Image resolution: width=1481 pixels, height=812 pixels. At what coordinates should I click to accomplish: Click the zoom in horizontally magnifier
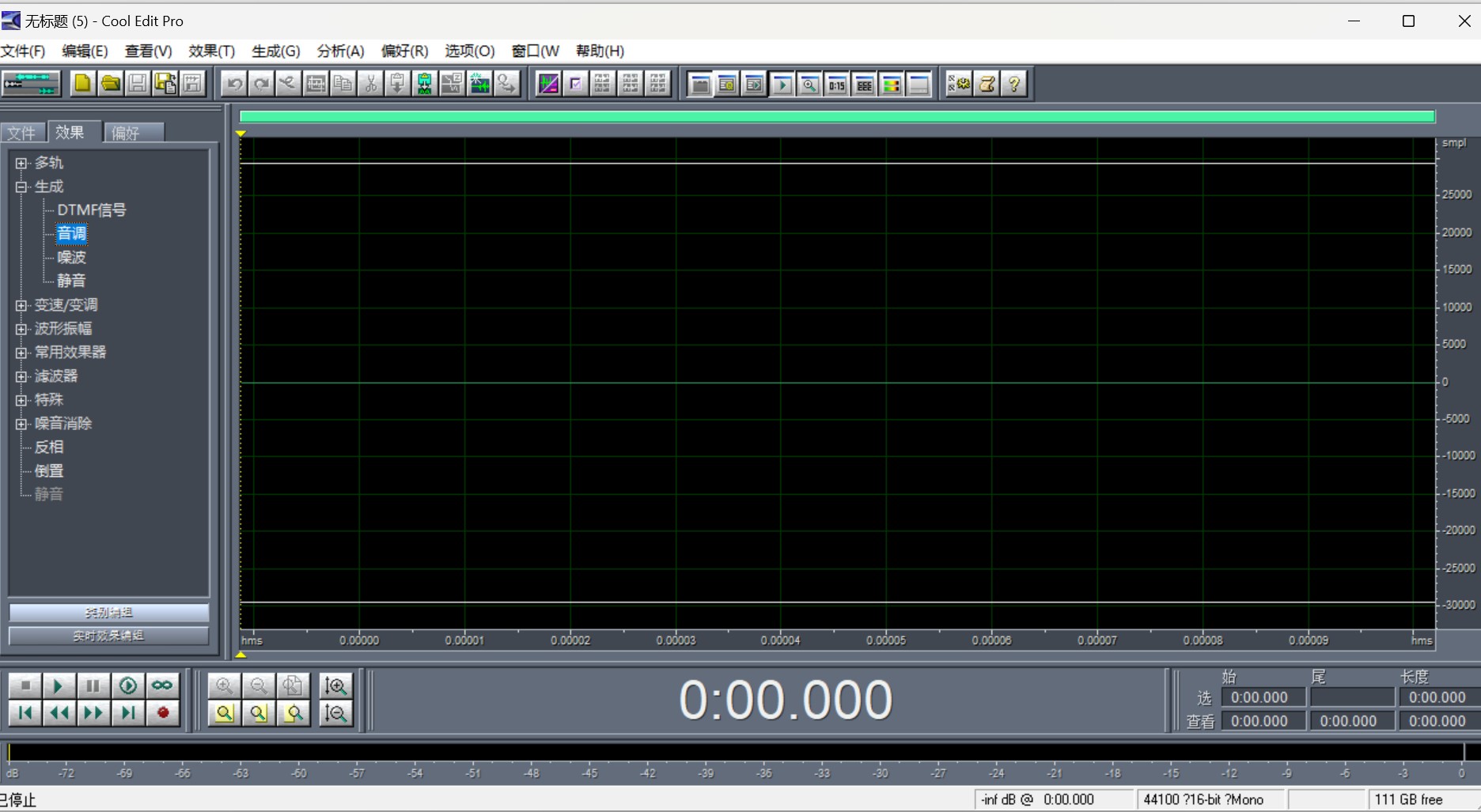[225, 685]
